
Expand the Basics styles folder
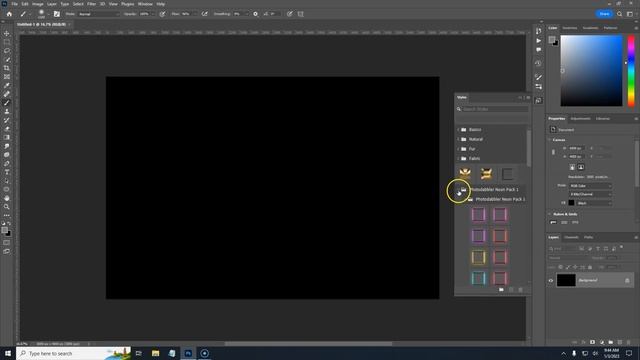click(458, 129)
